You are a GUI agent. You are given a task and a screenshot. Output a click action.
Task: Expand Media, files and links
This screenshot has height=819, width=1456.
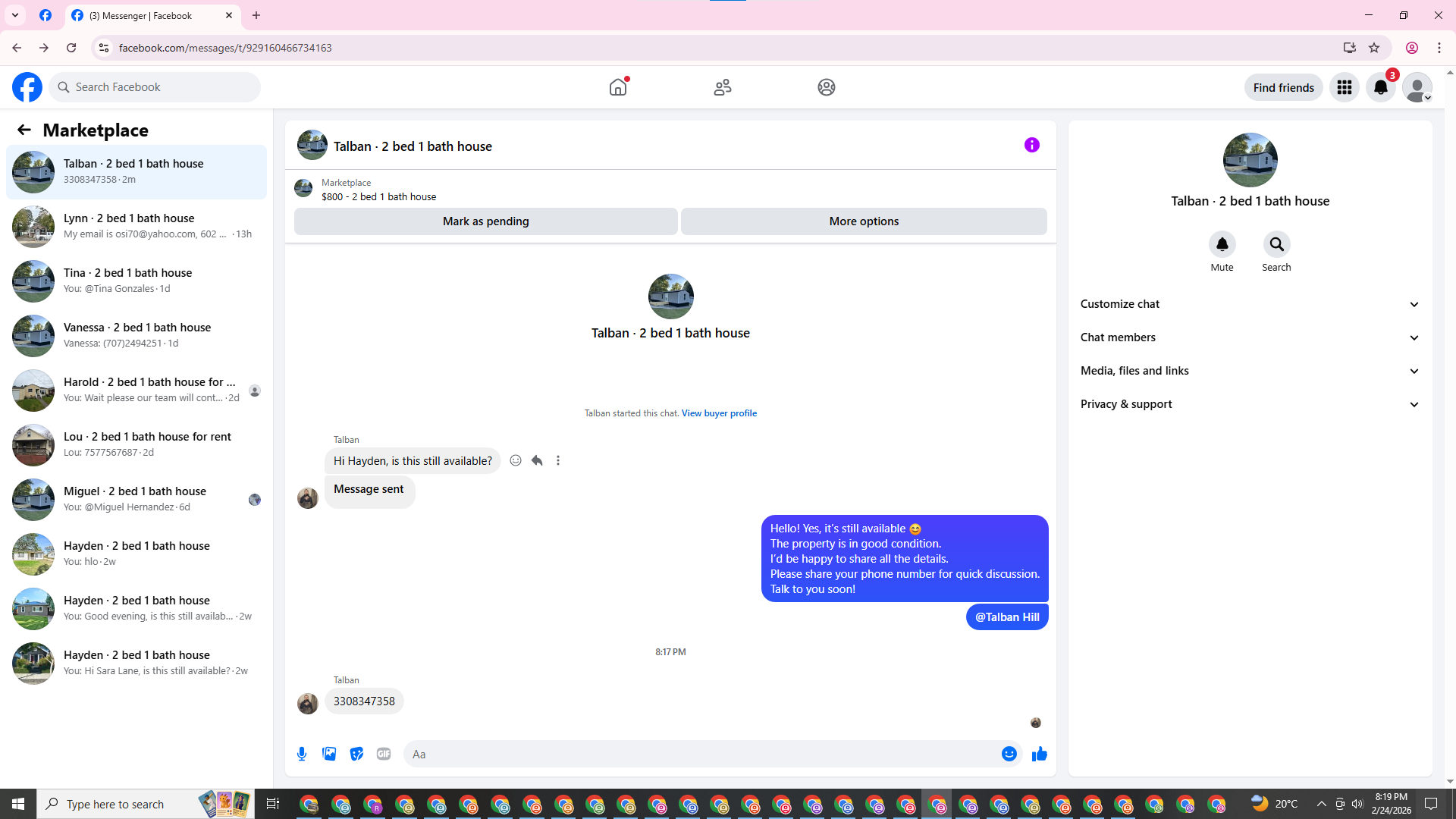pos(1250,371)
